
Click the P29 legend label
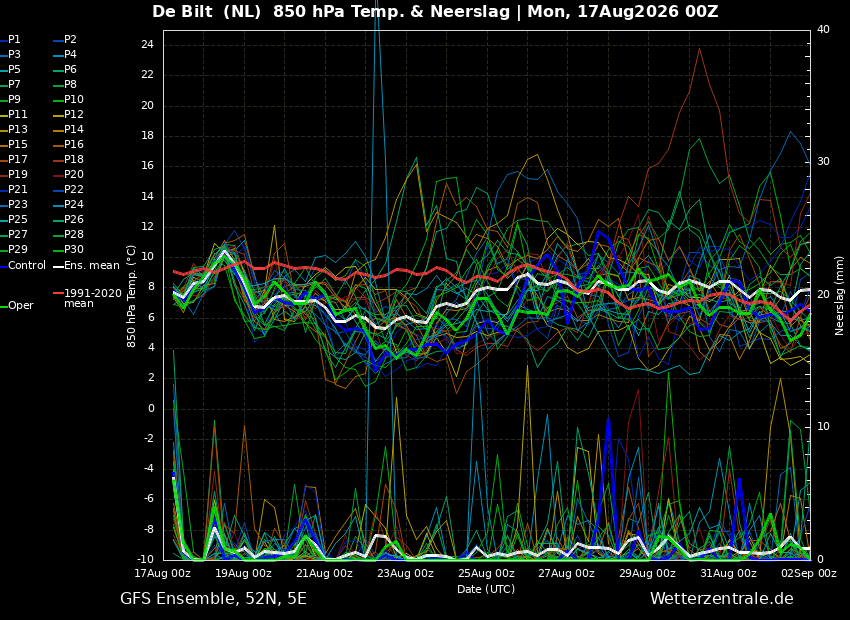[x=17, y=249]
